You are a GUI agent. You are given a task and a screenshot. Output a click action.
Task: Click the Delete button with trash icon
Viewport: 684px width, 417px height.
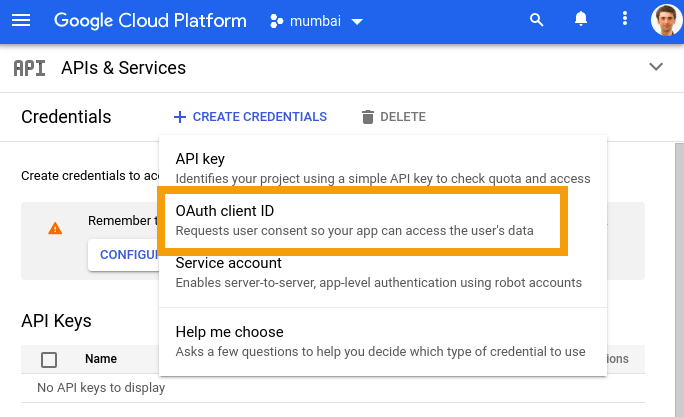(393, 117)
